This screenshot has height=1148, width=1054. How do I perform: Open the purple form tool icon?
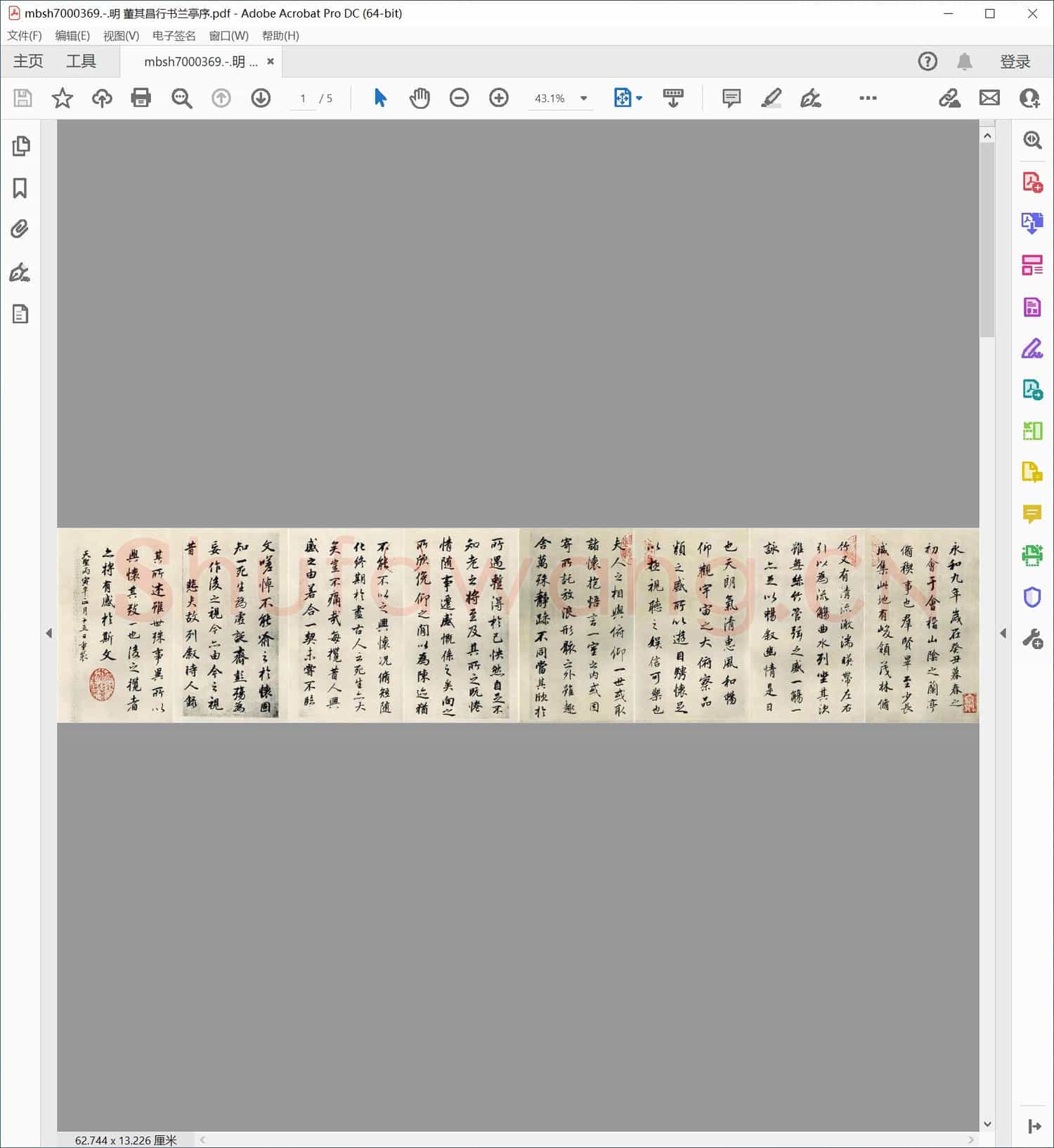click(1032, 307)
